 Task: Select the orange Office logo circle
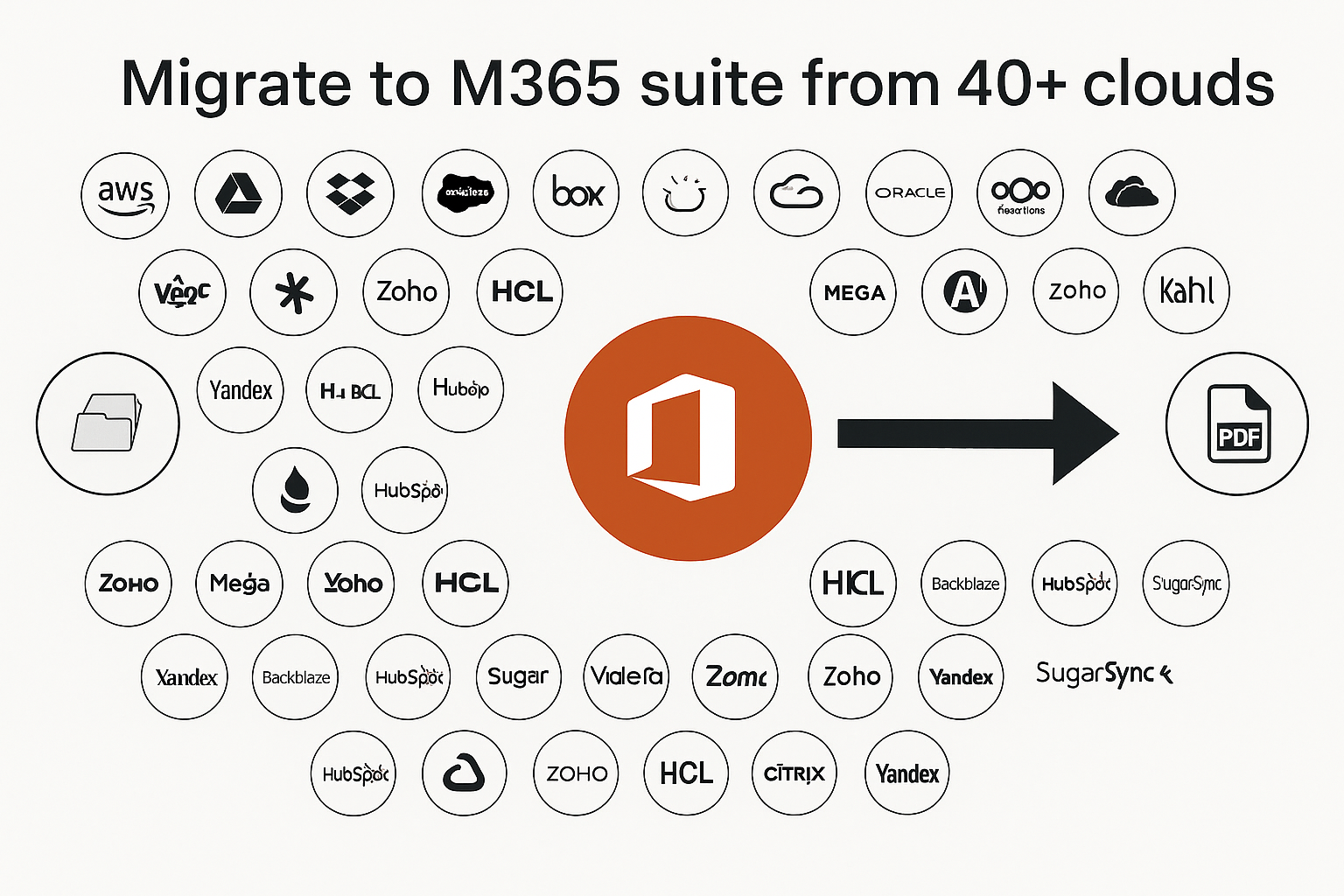point(688,438)
